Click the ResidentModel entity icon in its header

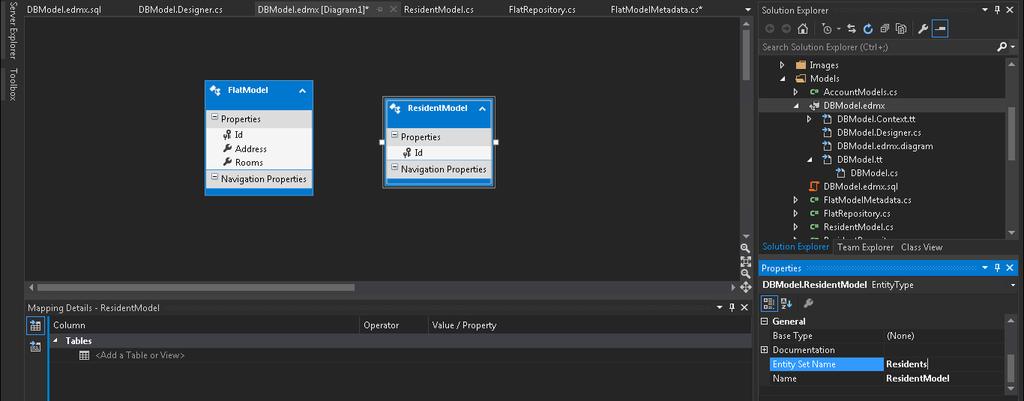pos(395,108)
